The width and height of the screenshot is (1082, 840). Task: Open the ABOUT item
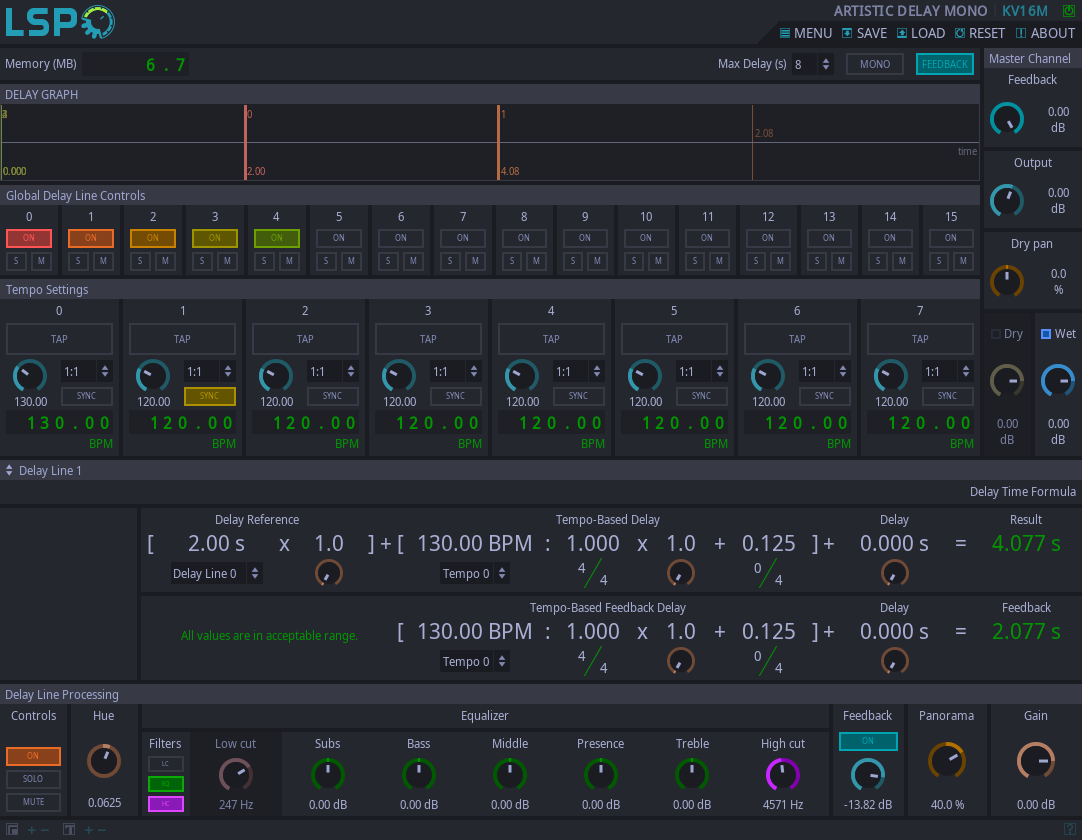[1045, 33]
